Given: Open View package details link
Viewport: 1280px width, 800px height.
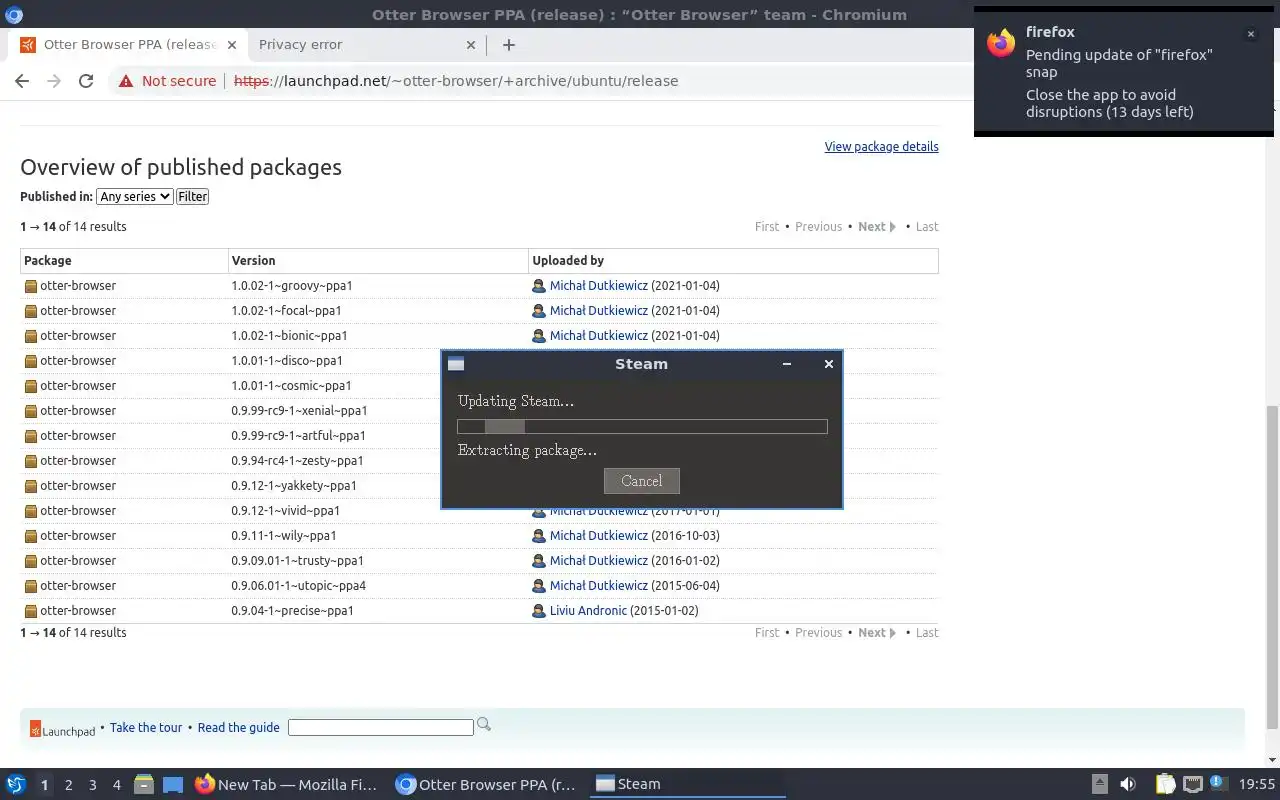Looking at the screenshot, I should 881,146.
